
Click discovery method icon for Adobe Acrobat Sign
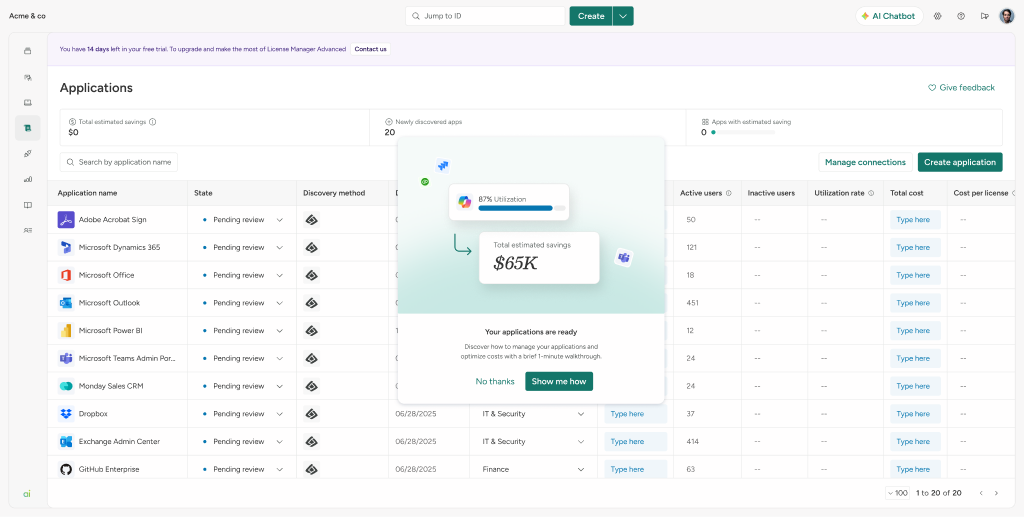[x=312, y=220]
